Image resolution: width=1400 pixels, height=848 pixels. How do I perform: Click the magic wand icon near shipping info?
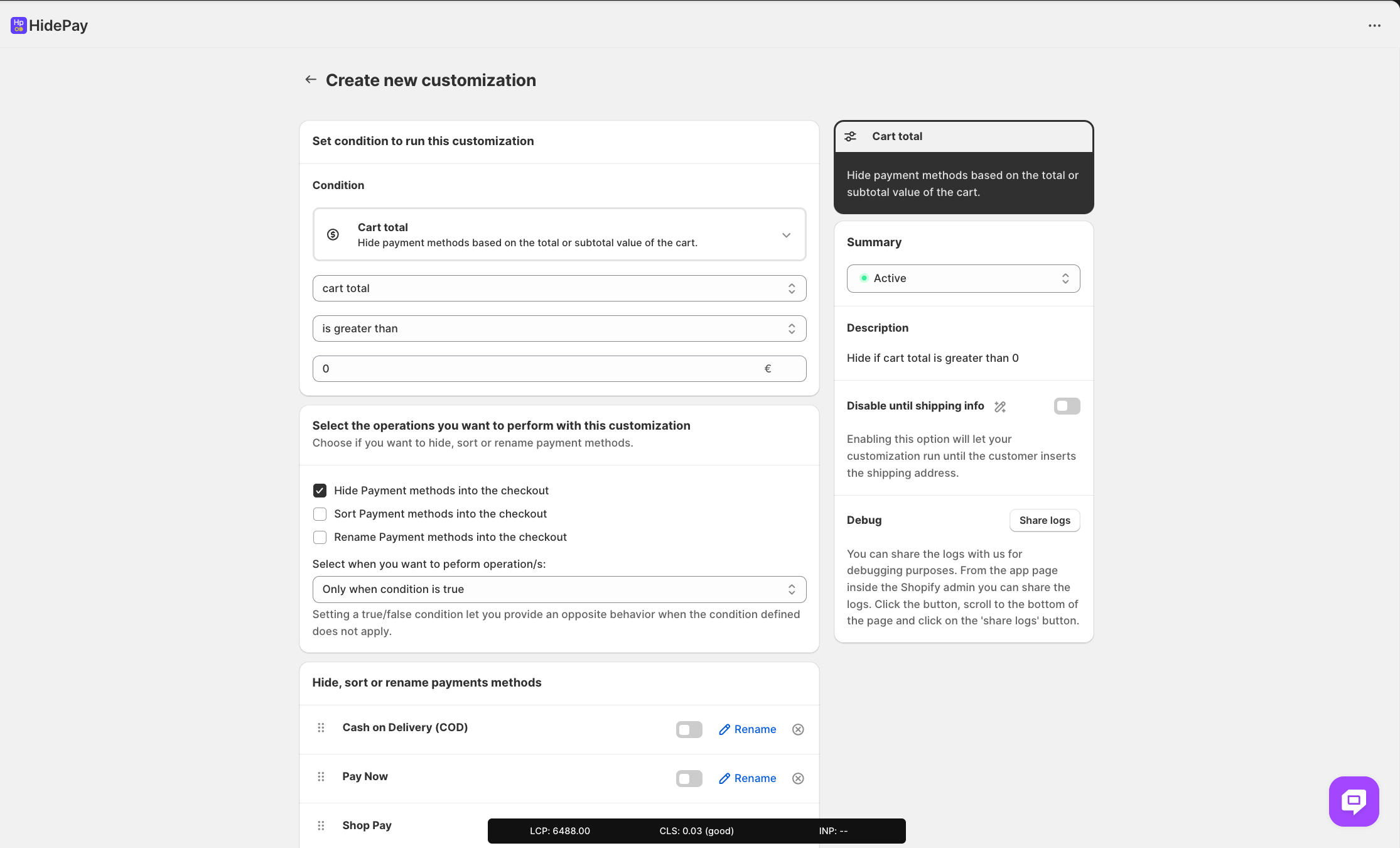pos(1000,407)
